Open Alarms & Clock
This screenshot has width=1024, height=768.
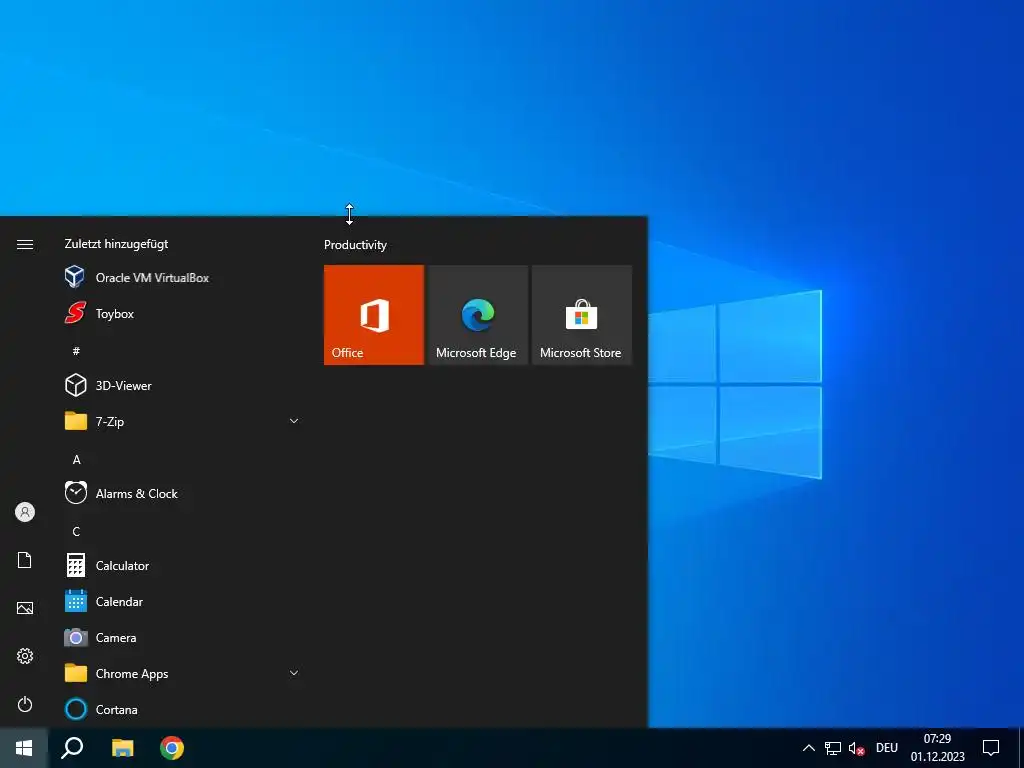[182, 493]
